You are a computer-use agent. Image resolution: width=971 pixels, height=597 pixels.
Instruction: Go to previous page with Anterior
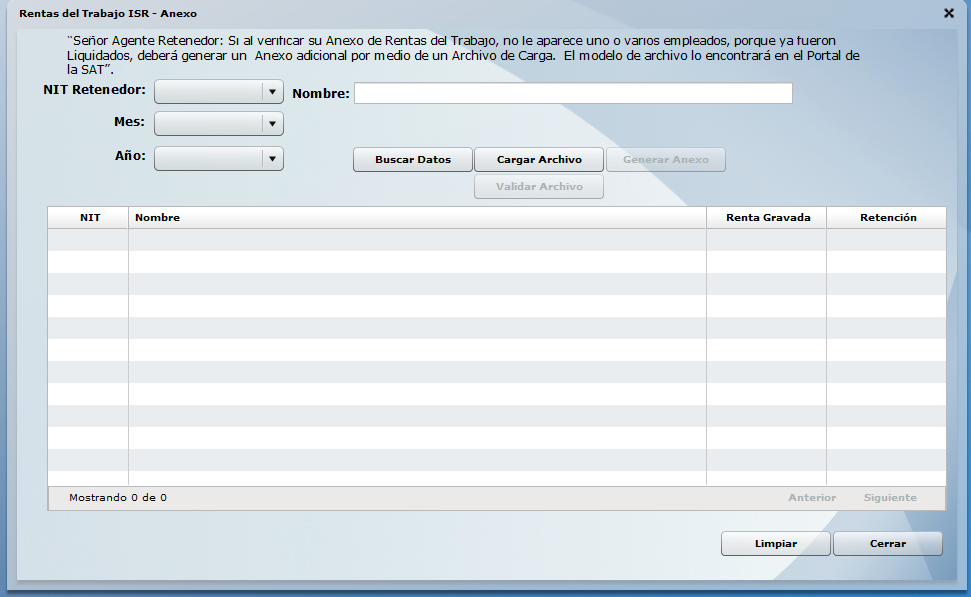point(811,498)
